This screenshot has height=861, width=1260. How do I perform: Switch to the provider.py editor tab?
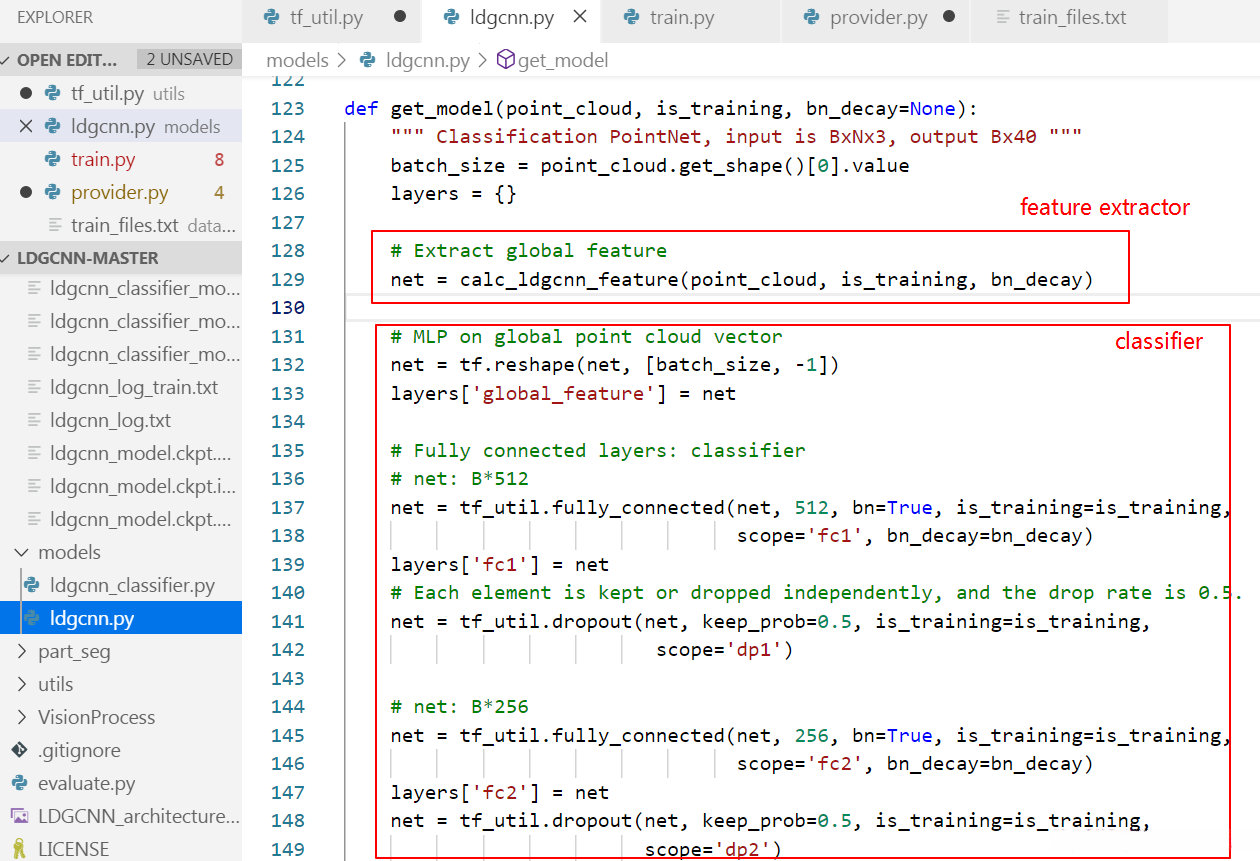877,17
